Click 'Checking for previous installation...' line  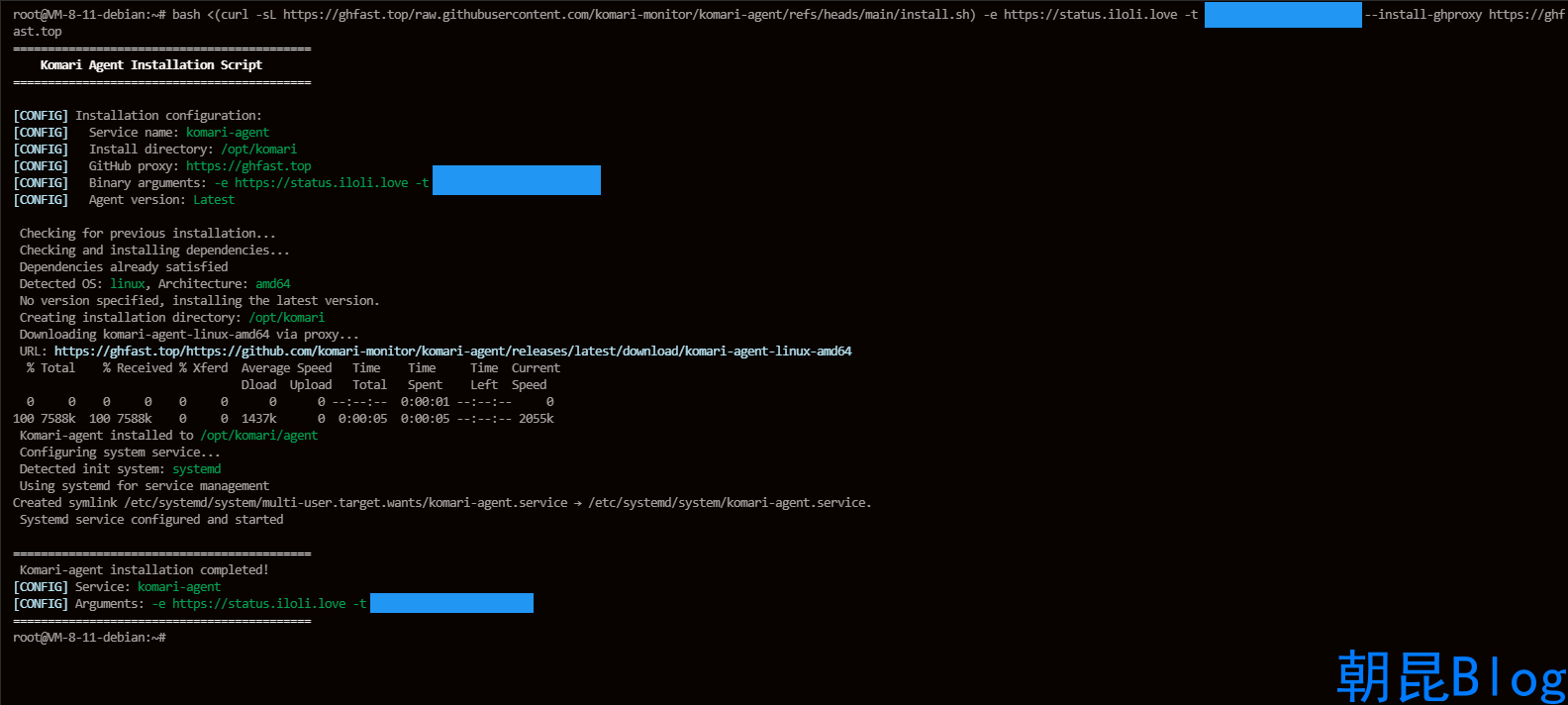coord(147,234)
